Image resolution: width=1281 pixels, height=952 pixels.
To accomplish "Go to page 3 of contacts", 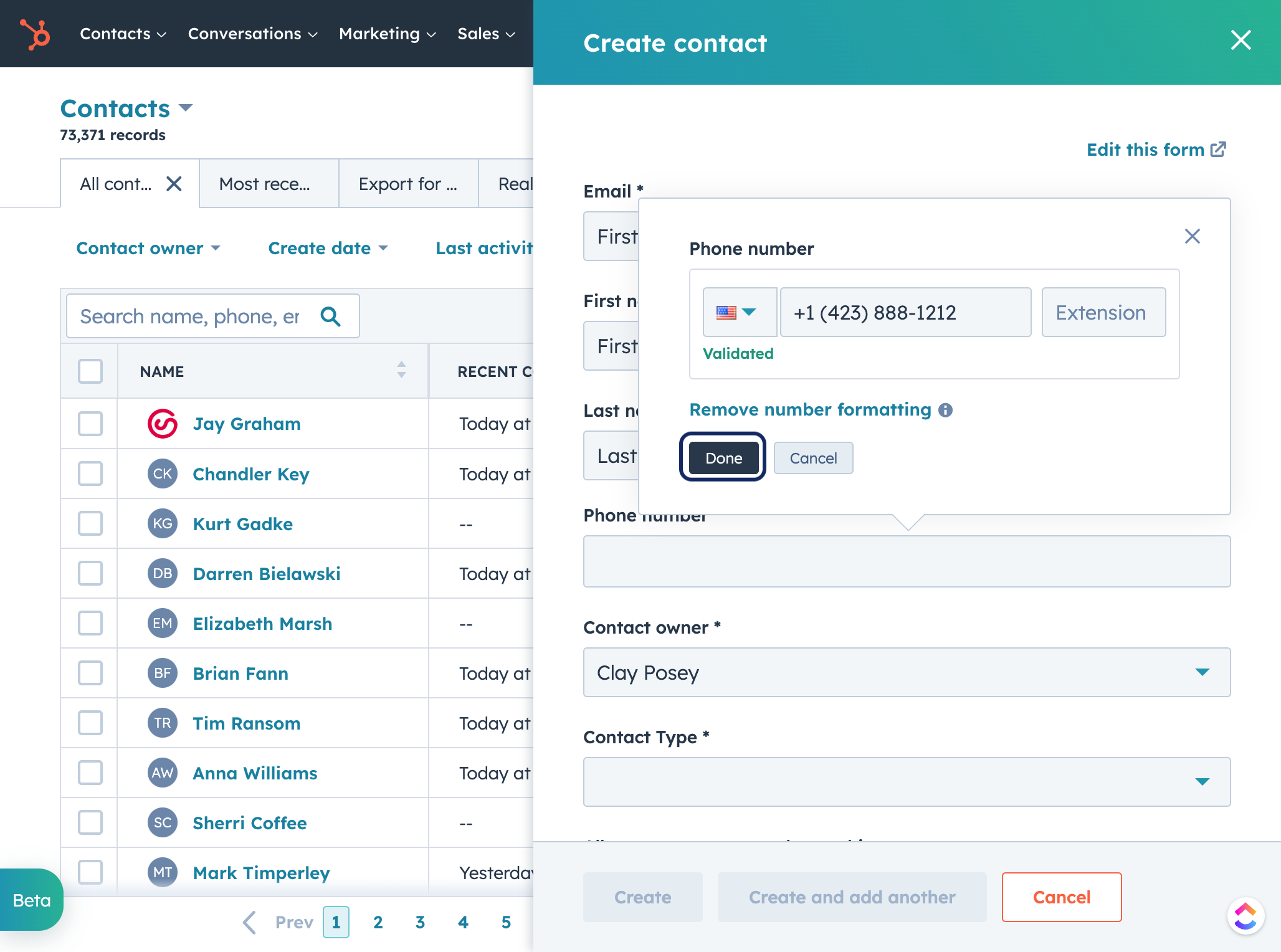I will [420, 922].
